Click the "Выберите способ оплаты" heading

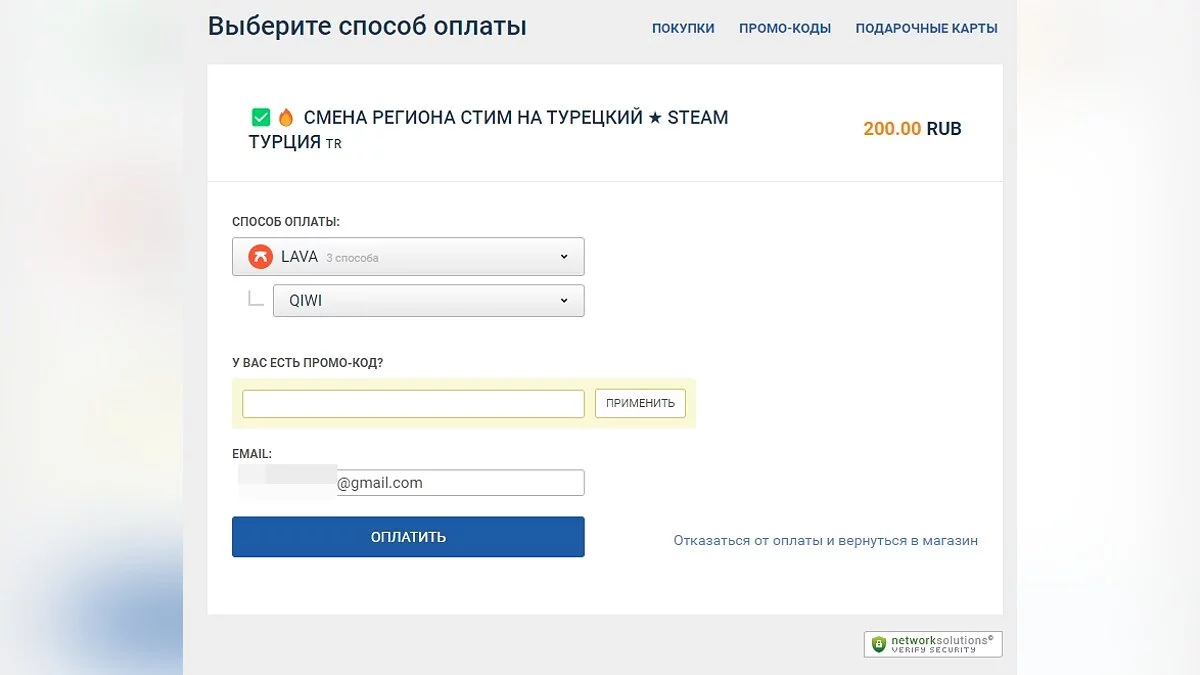pyautogui.click(x=367, y=26)
